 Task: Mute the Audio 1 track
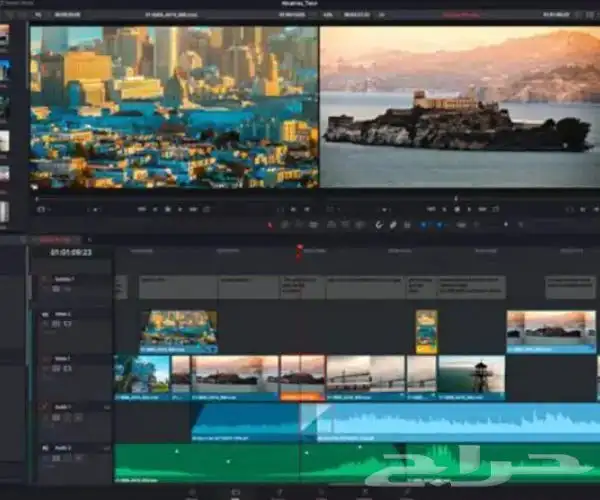78,418
